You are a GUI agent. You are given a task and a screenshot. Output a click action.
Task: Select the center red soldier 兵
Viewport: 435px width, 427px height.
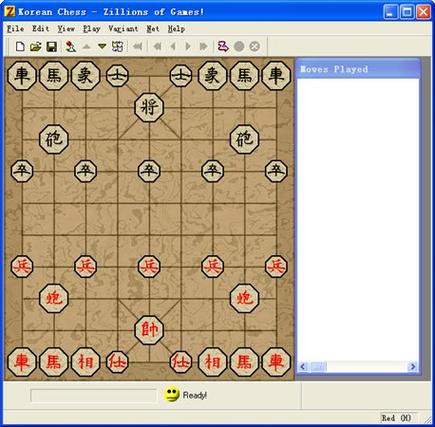(149, 267)
